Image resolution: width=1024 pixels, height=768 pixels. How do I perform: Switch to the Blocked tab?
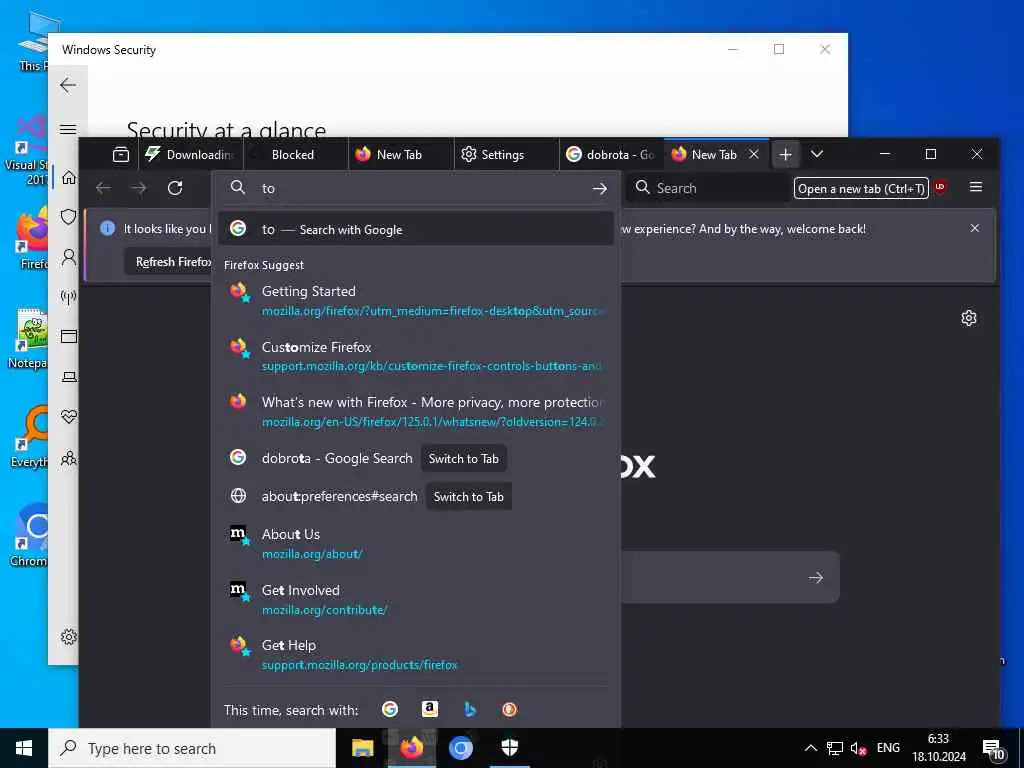(296, 155)
